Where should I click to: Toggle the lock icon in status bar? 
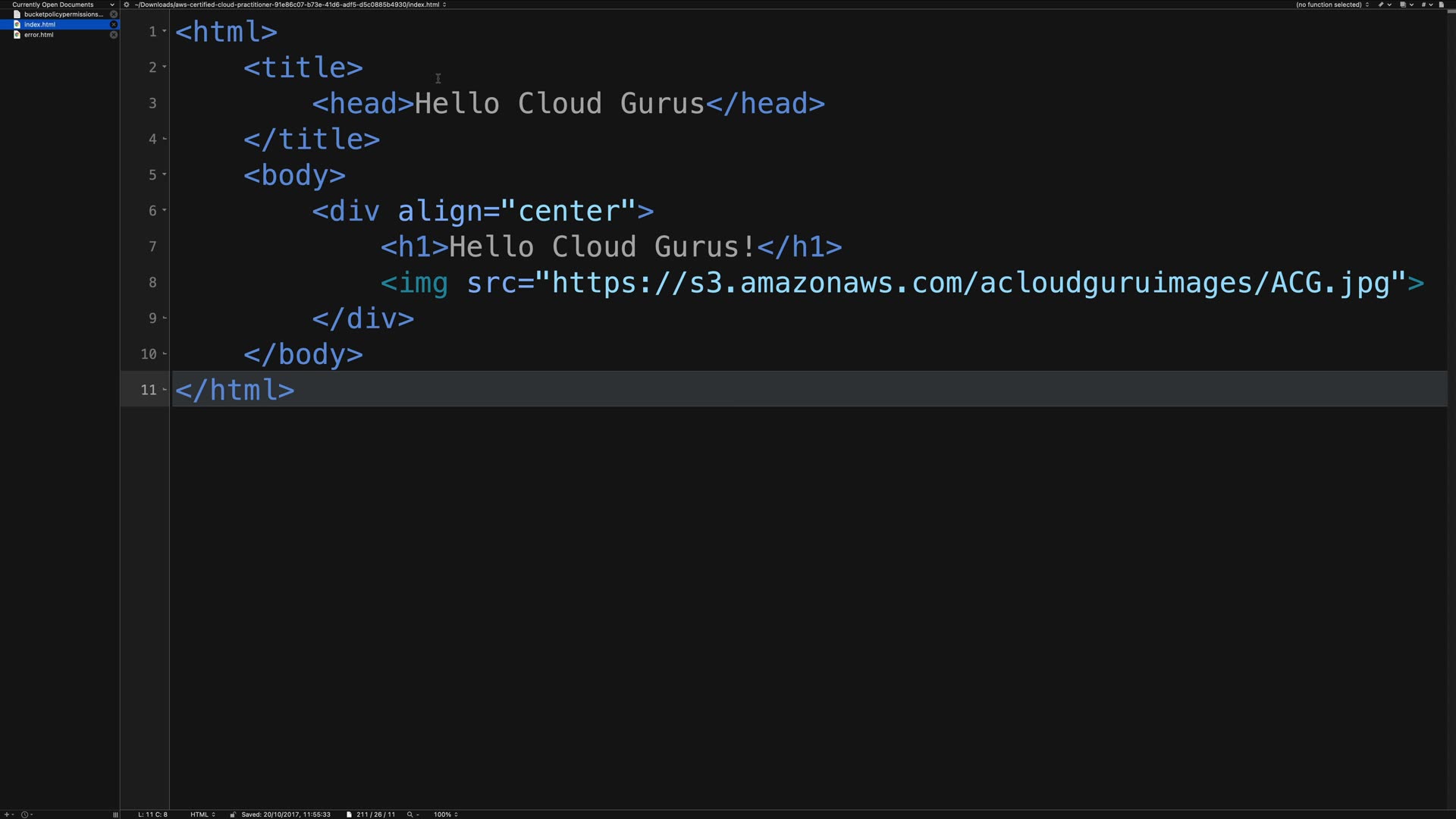(x=233, y=814)
